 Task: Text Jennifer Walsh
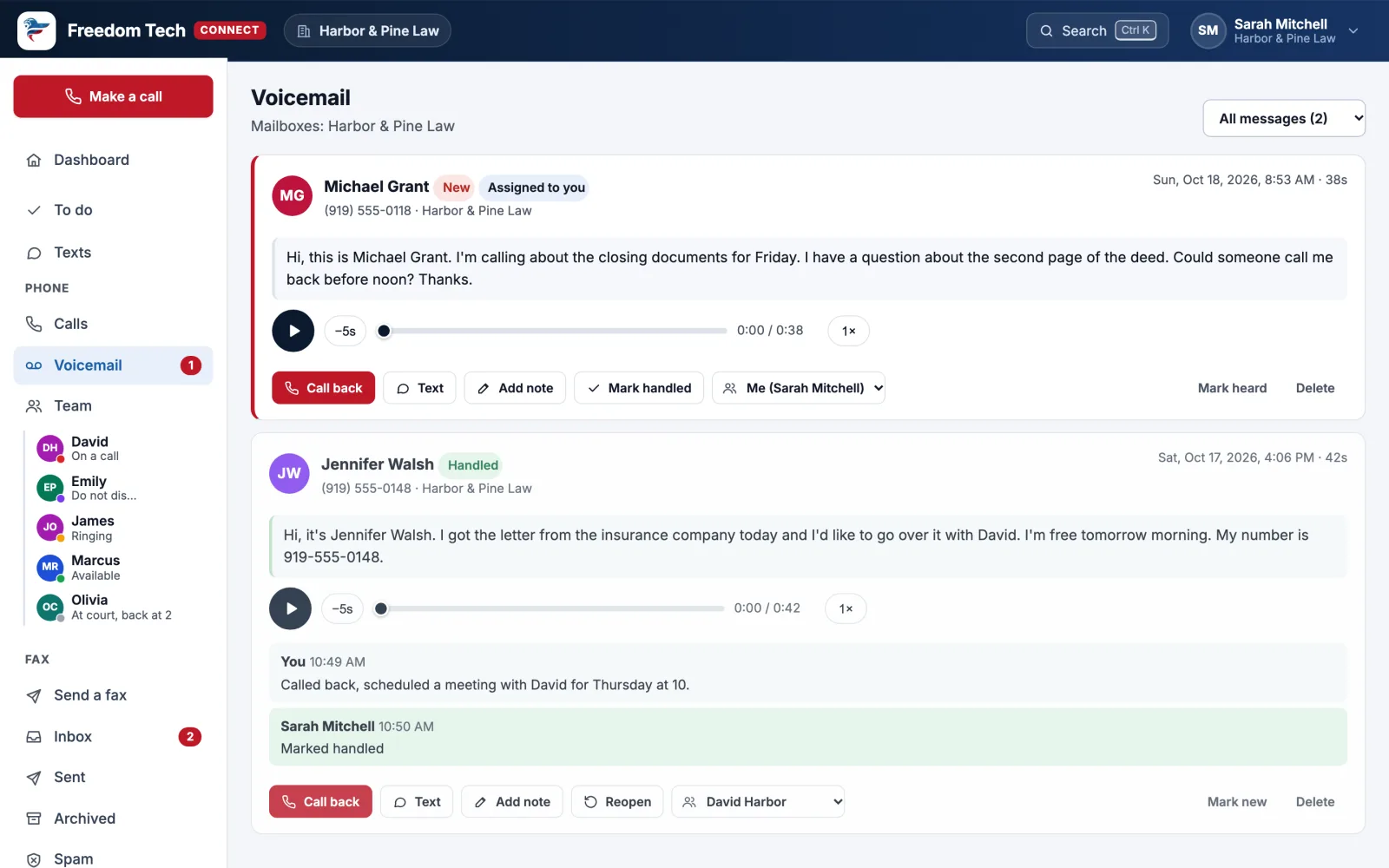(417, 802)
